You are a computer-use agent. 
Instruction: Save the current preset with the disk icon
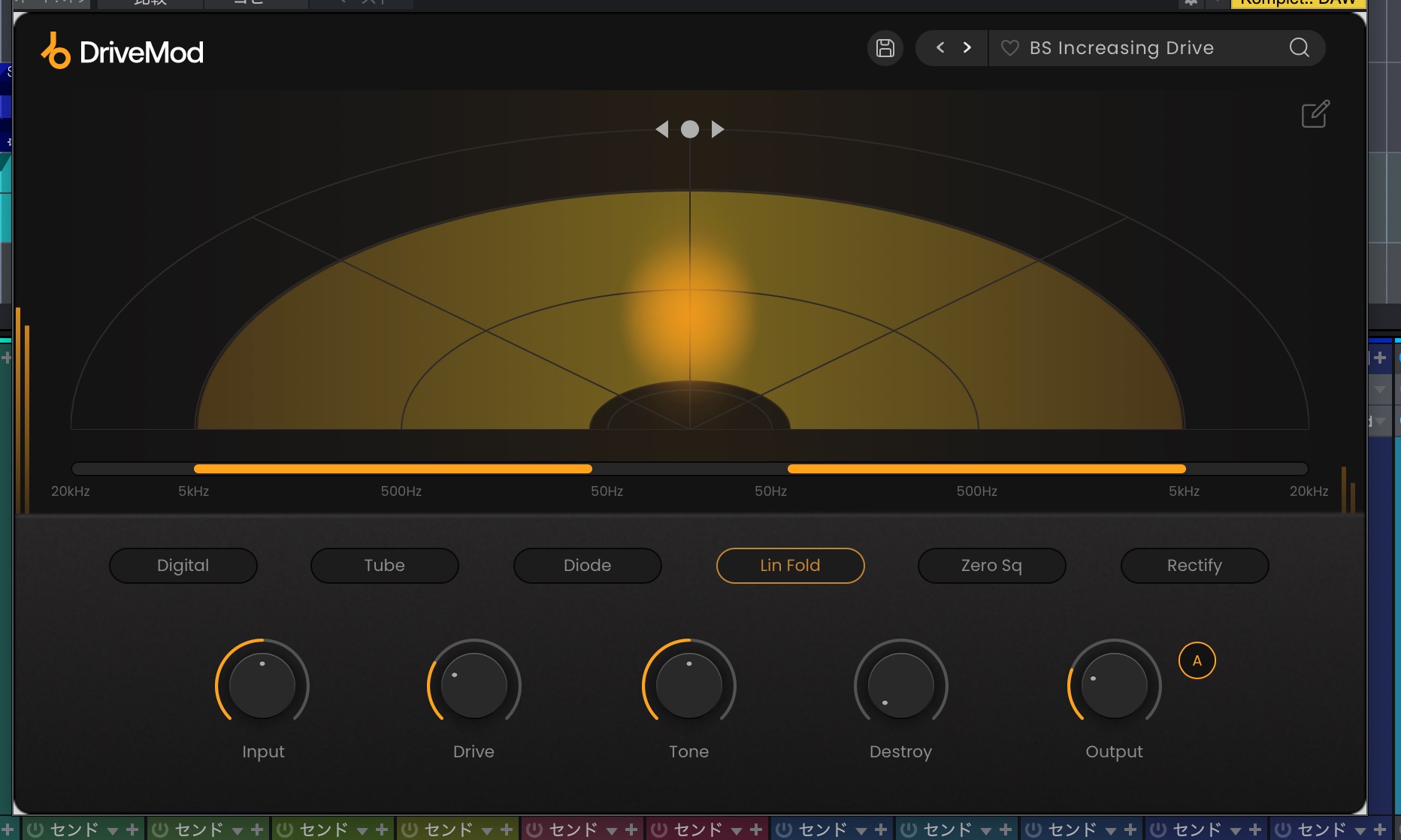pos(885,48)
